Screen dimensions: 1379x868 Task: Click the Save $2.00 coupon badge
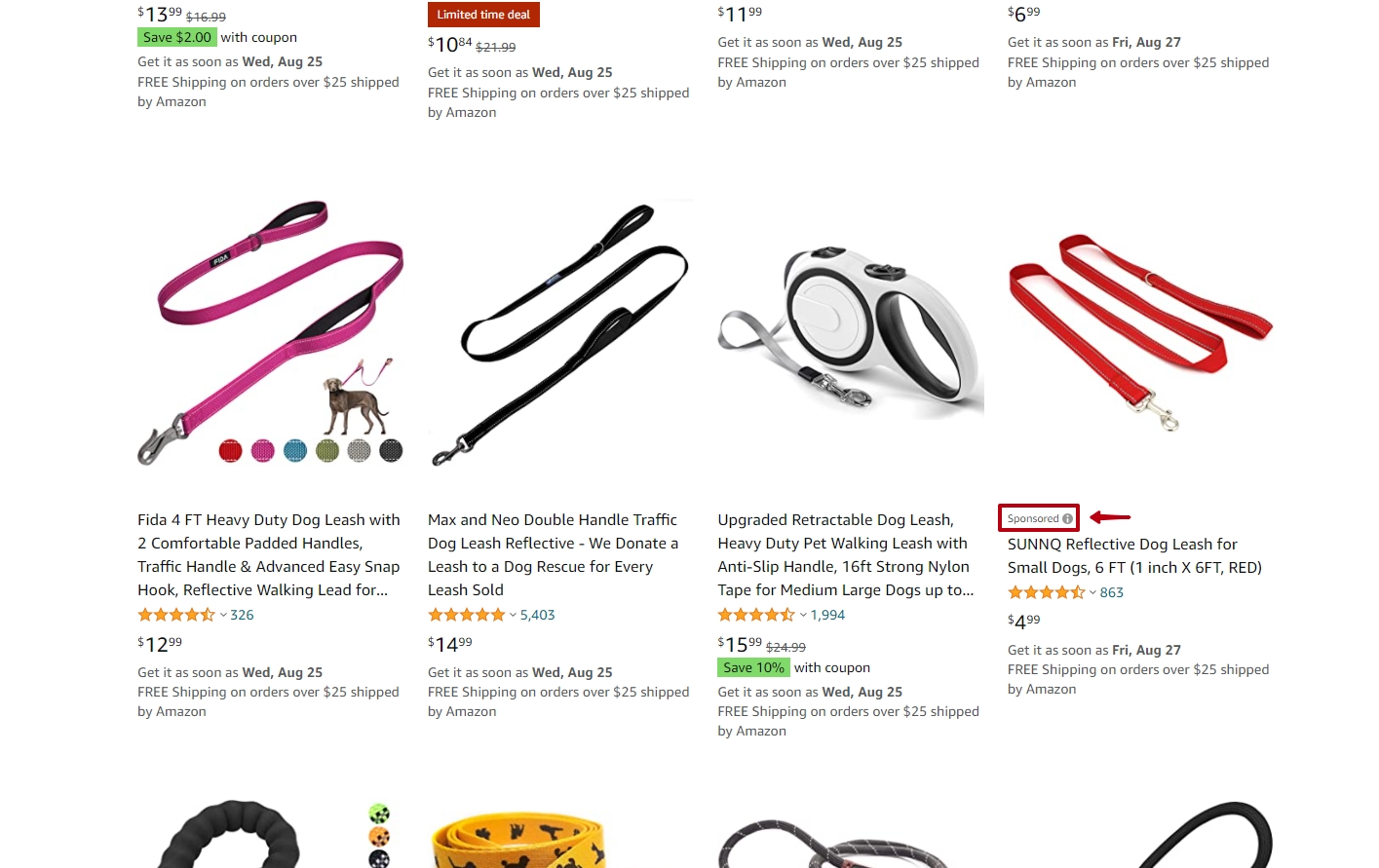176,38
